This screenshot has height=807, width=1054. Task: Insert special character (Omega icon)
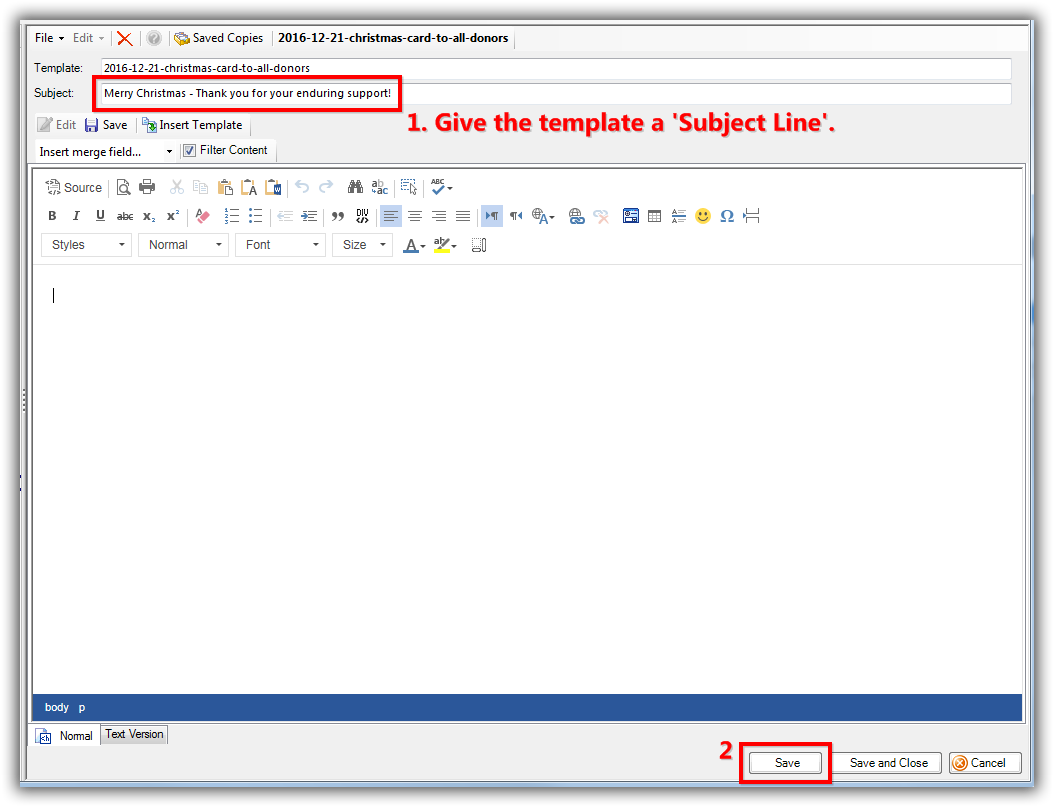click(727, 216)
